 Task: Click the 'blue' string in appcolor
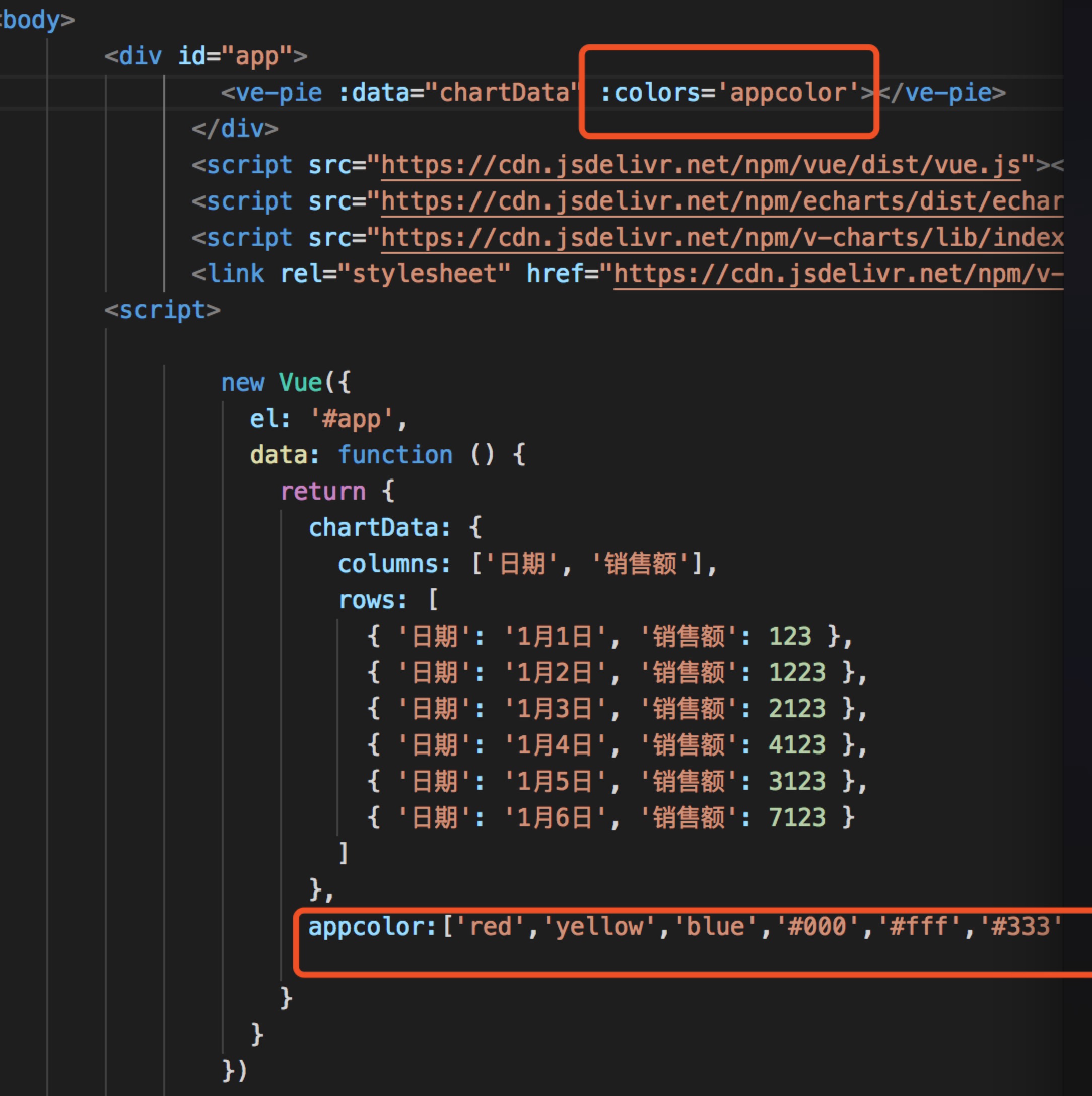[716, 927]
